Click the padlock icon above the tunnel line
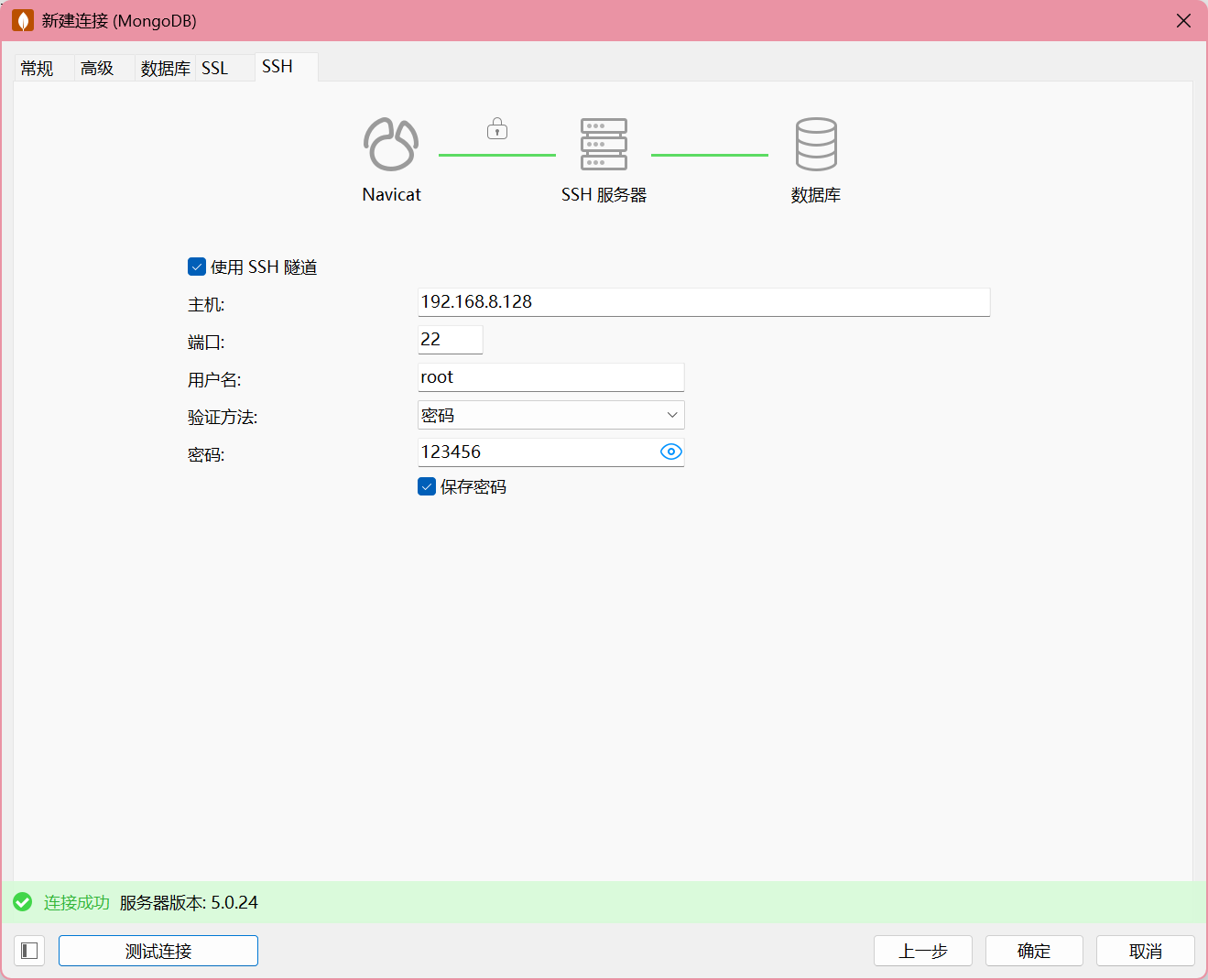Viewport: 1208px width, 980px height. pos(497,128)
